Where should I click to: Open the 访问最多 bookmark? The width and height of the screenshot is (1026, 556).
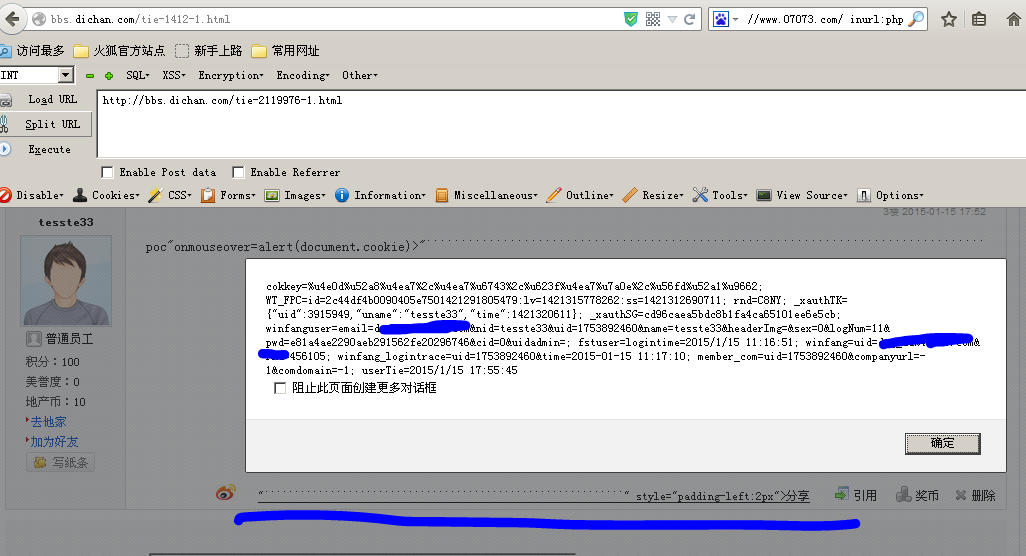tap(32, 50)
